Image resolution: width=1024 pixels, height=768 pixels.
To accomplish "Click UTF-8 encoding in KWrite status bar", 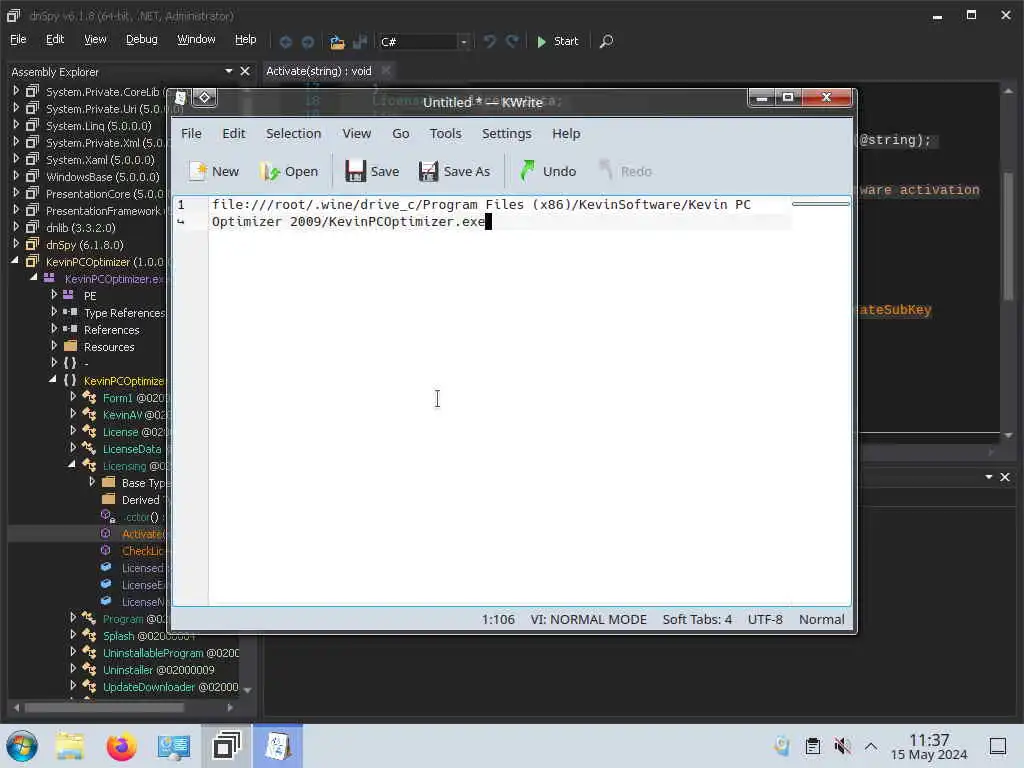I will point(765,619).
